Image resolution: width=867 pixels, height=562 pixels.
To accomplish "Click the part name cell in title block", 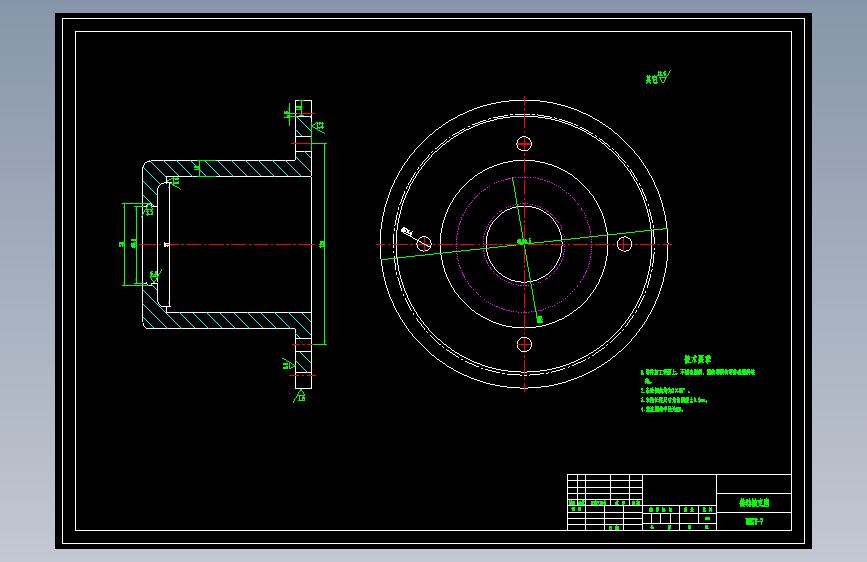I will 754,503.
